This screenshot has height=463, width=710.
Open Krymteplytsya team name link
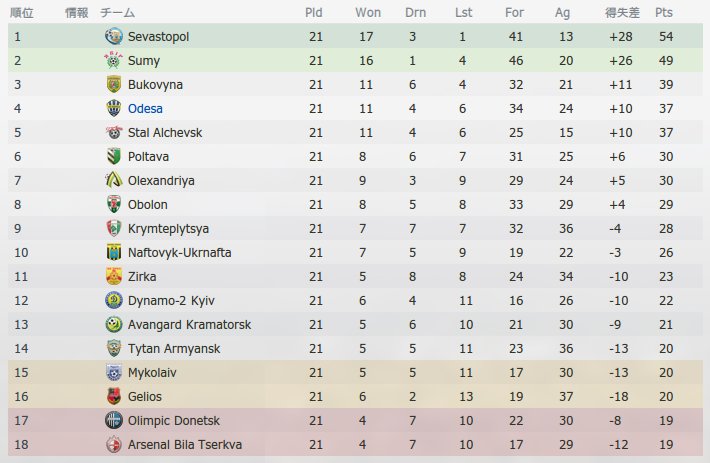(168, 229)
